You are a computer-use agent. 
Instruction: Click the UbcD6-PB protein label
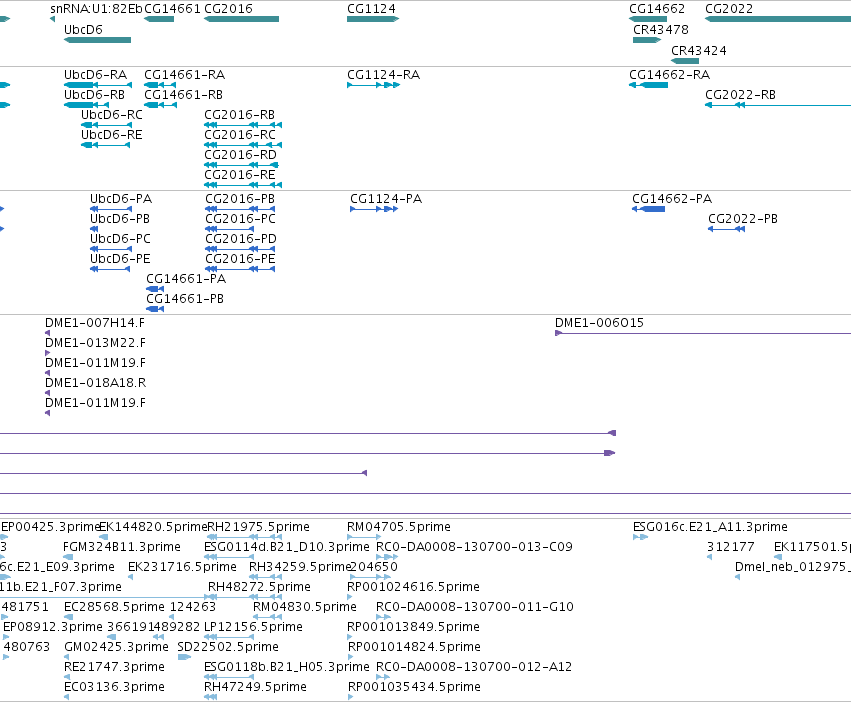click(x=120, y=219)
